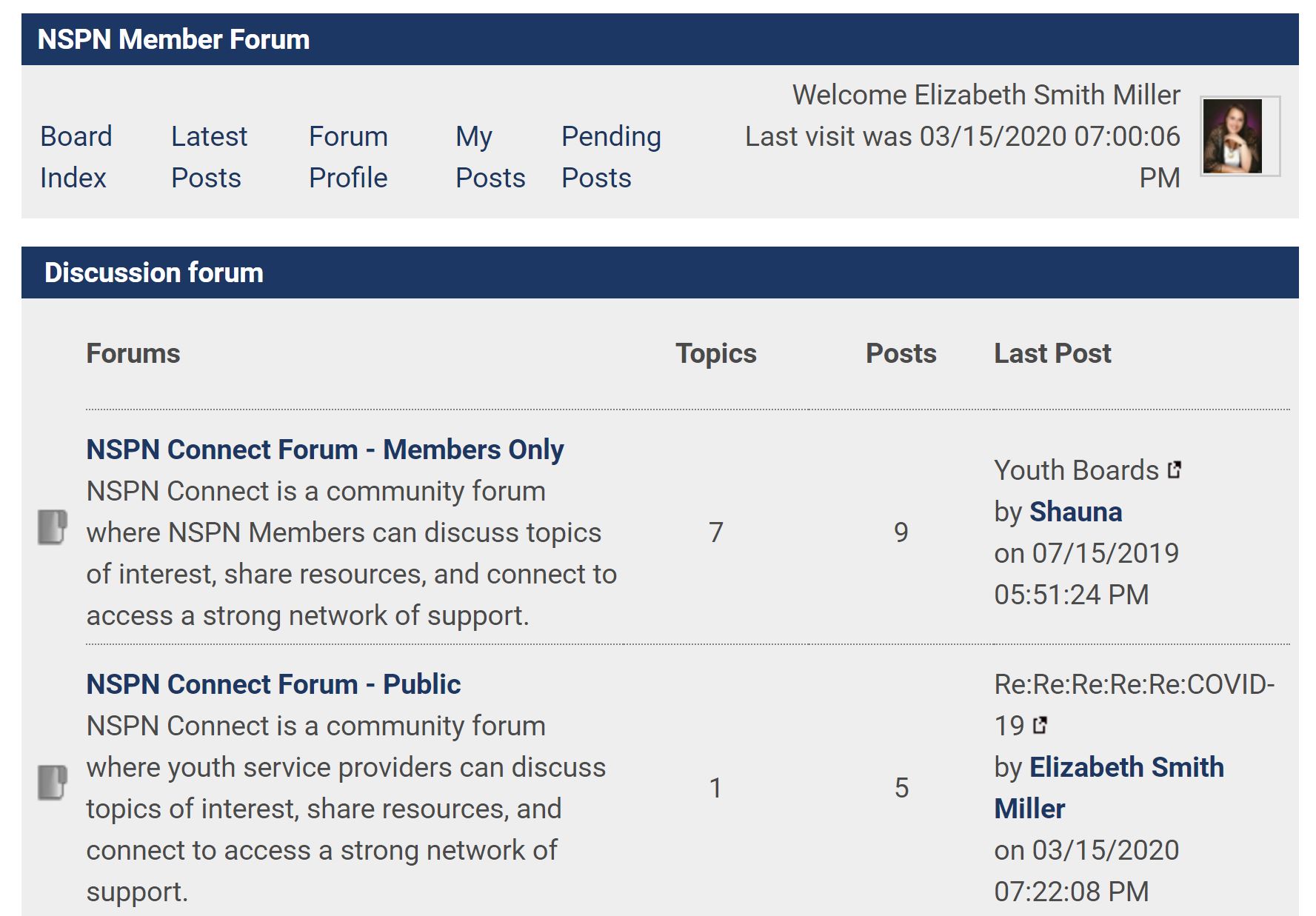
Task: Click the user avatar photo
Action: pos(1232,136)
